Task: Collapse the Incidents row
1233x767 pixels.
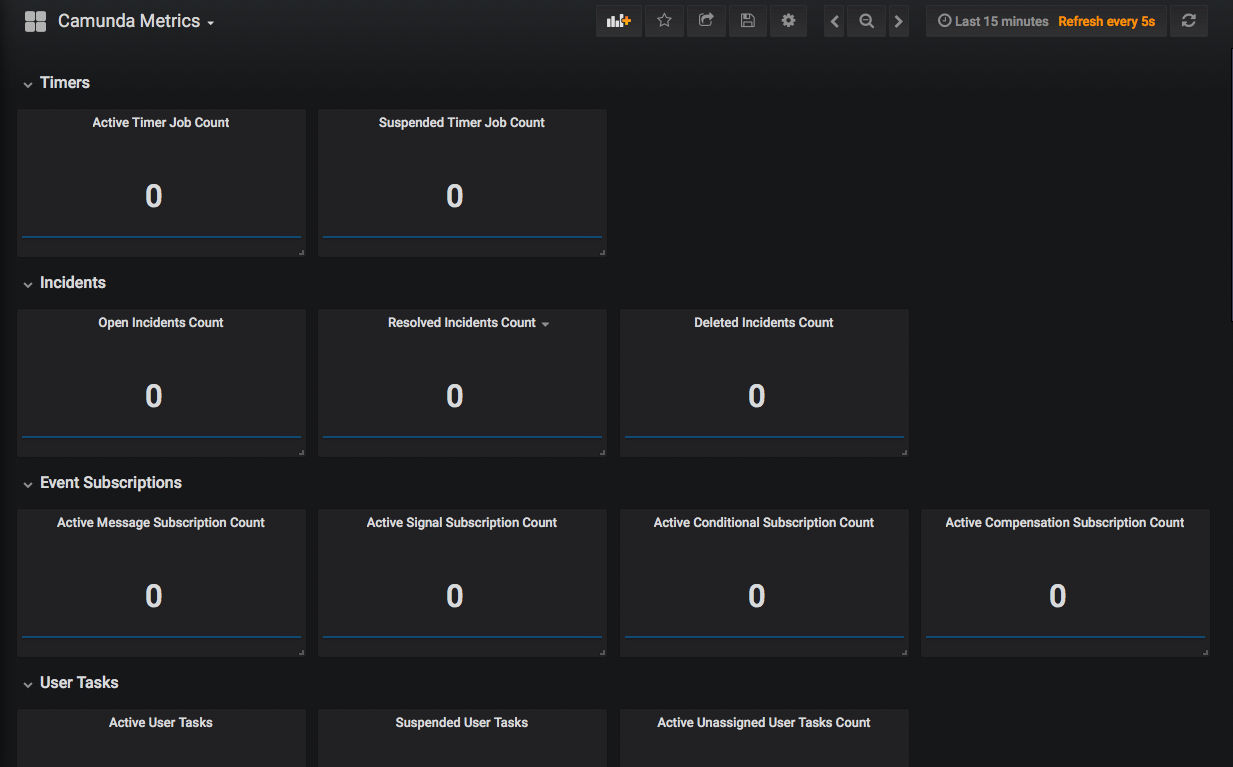Action: 28,284
